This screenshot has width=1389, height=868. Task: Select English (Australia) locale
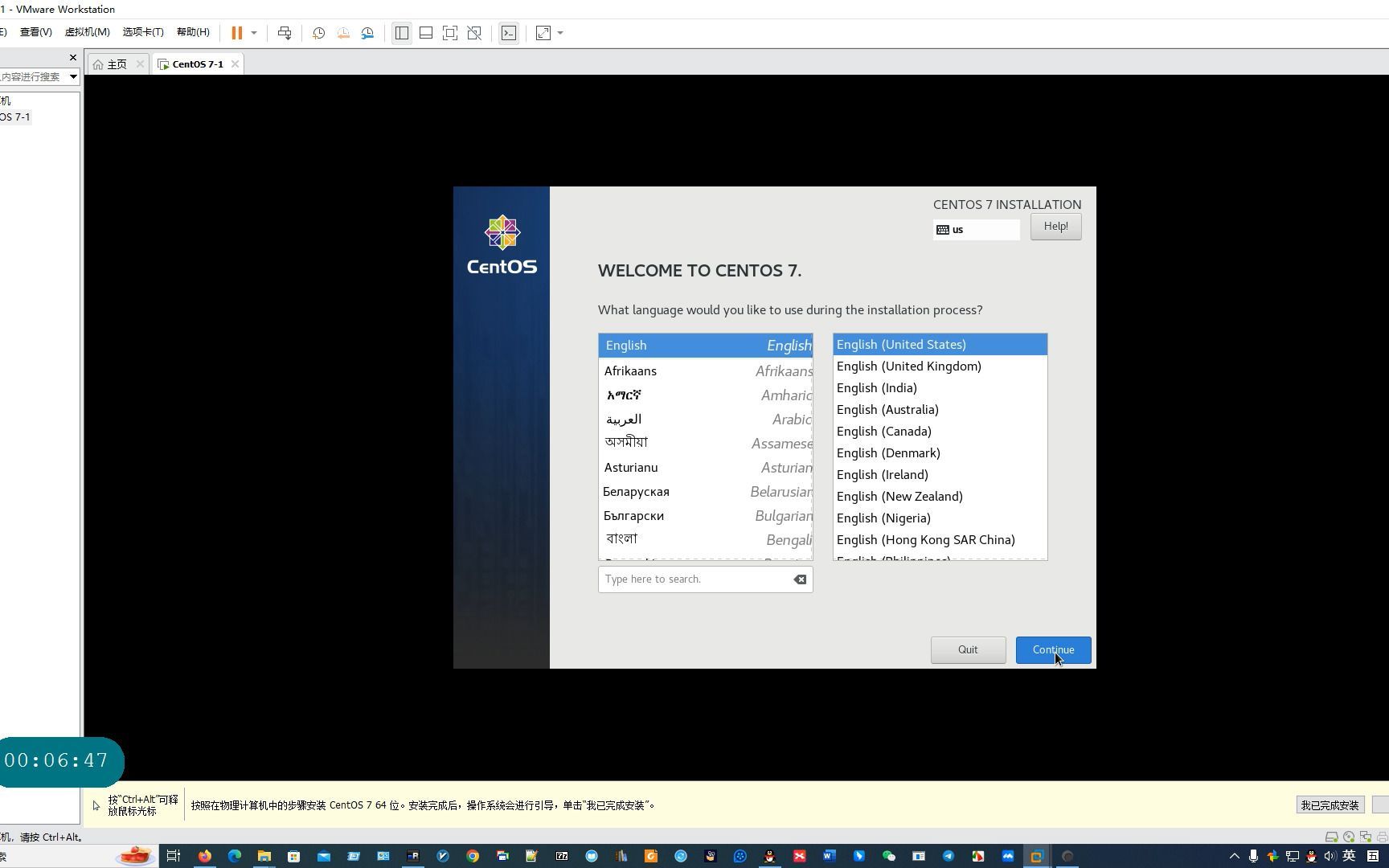pos(940,410)
